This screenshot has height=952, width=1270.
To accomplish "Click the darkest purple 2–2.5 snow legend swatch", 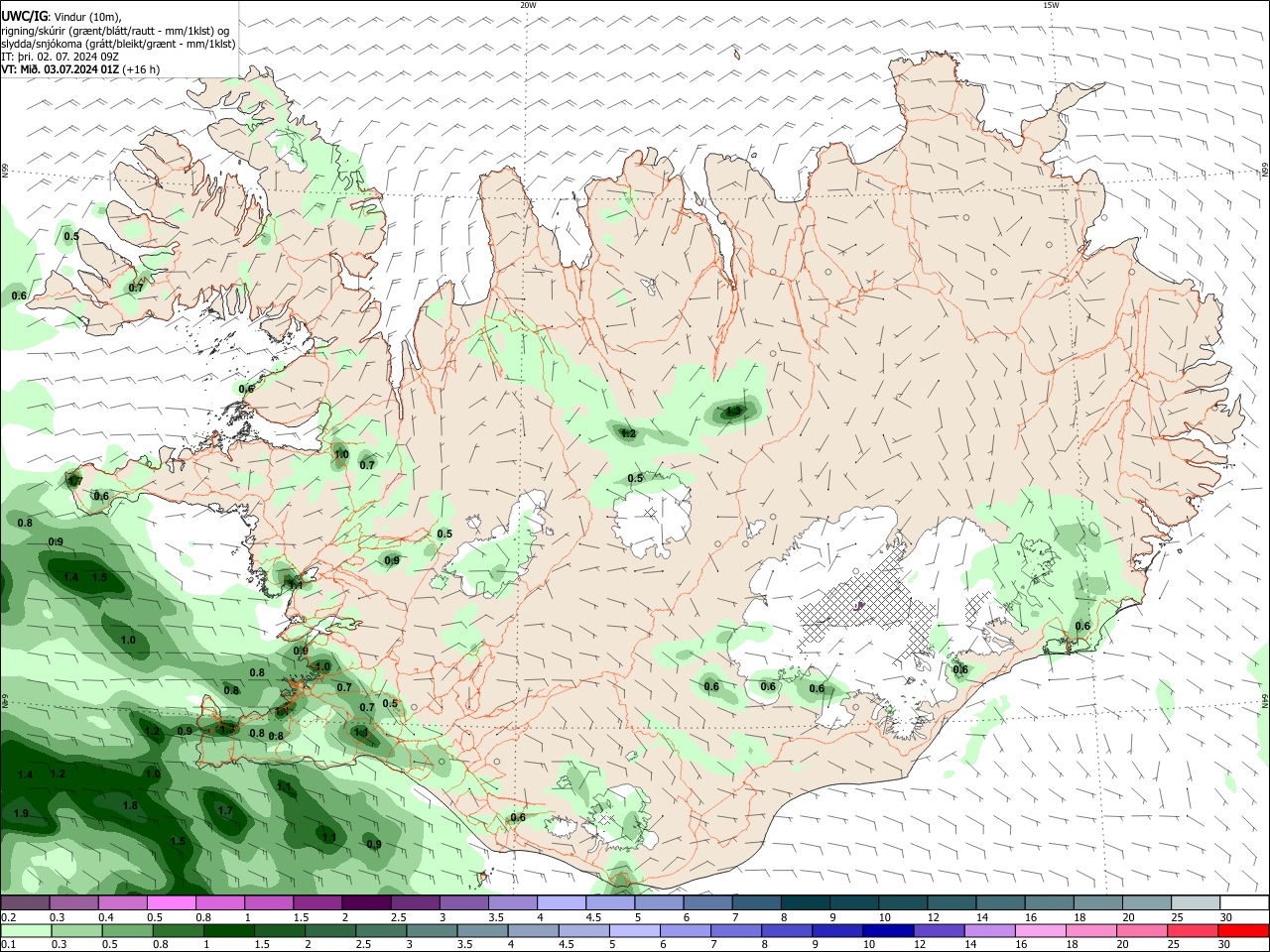I will [x=366, y=903].
